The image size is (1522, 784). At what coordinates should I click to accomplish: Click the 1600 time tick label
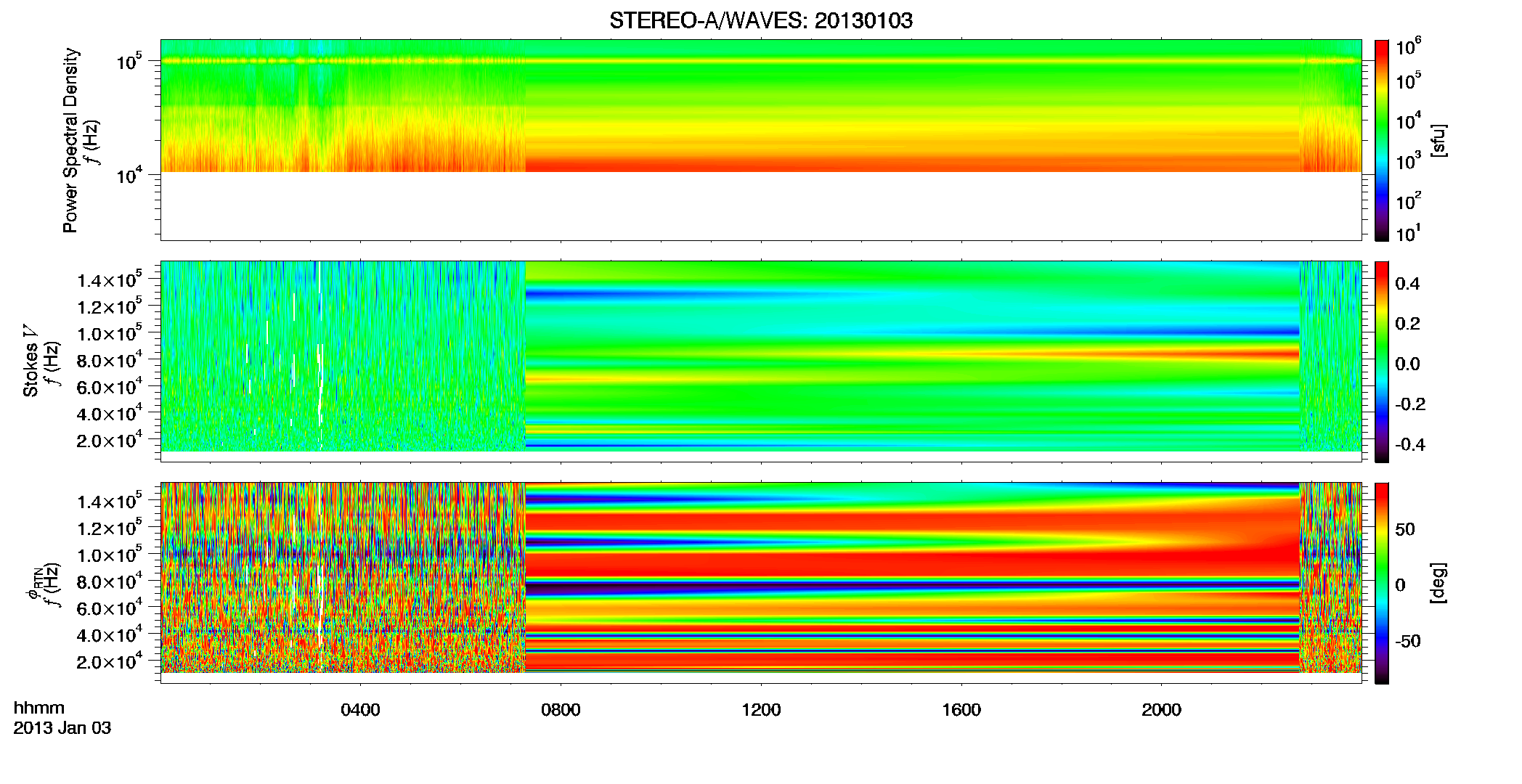click(961, 709)
